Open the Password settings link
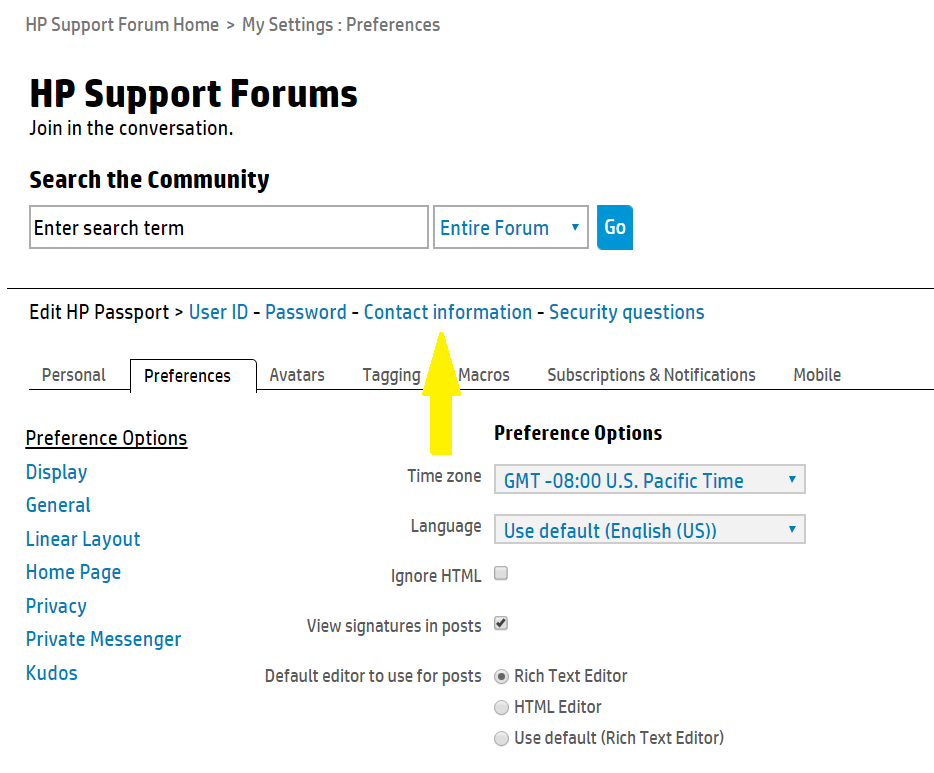The height and width of the screenshot is (773, 934). [x=305, y=312]
